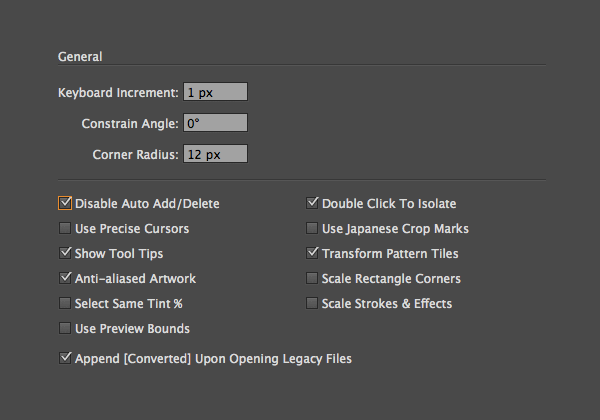Select the Corner Radius input field
This screenshot has width=600, height=420.
[214, 154]
